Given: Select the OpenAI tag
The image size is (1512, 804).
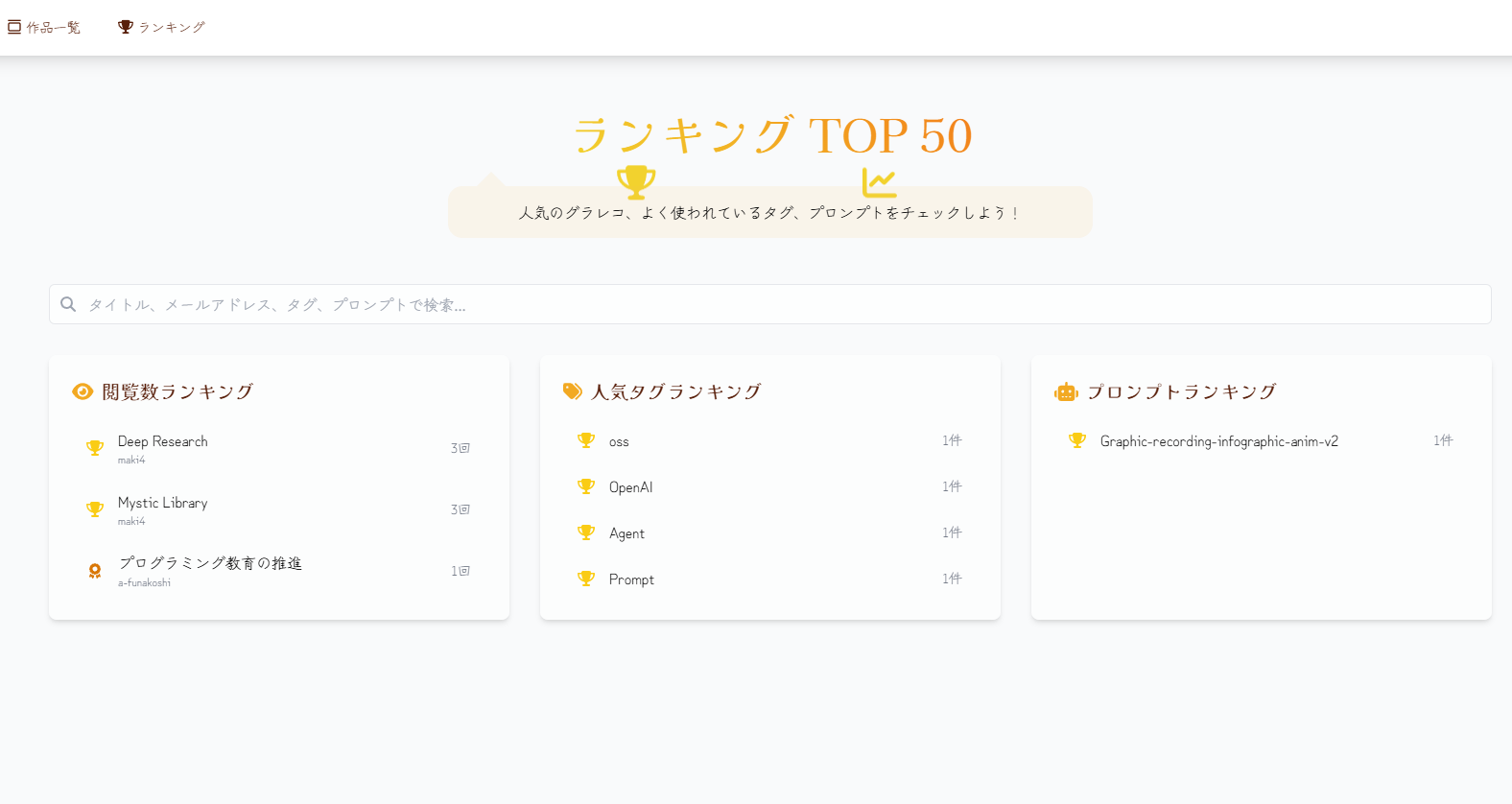Looking at the screenshot, I should coord(770,486).
